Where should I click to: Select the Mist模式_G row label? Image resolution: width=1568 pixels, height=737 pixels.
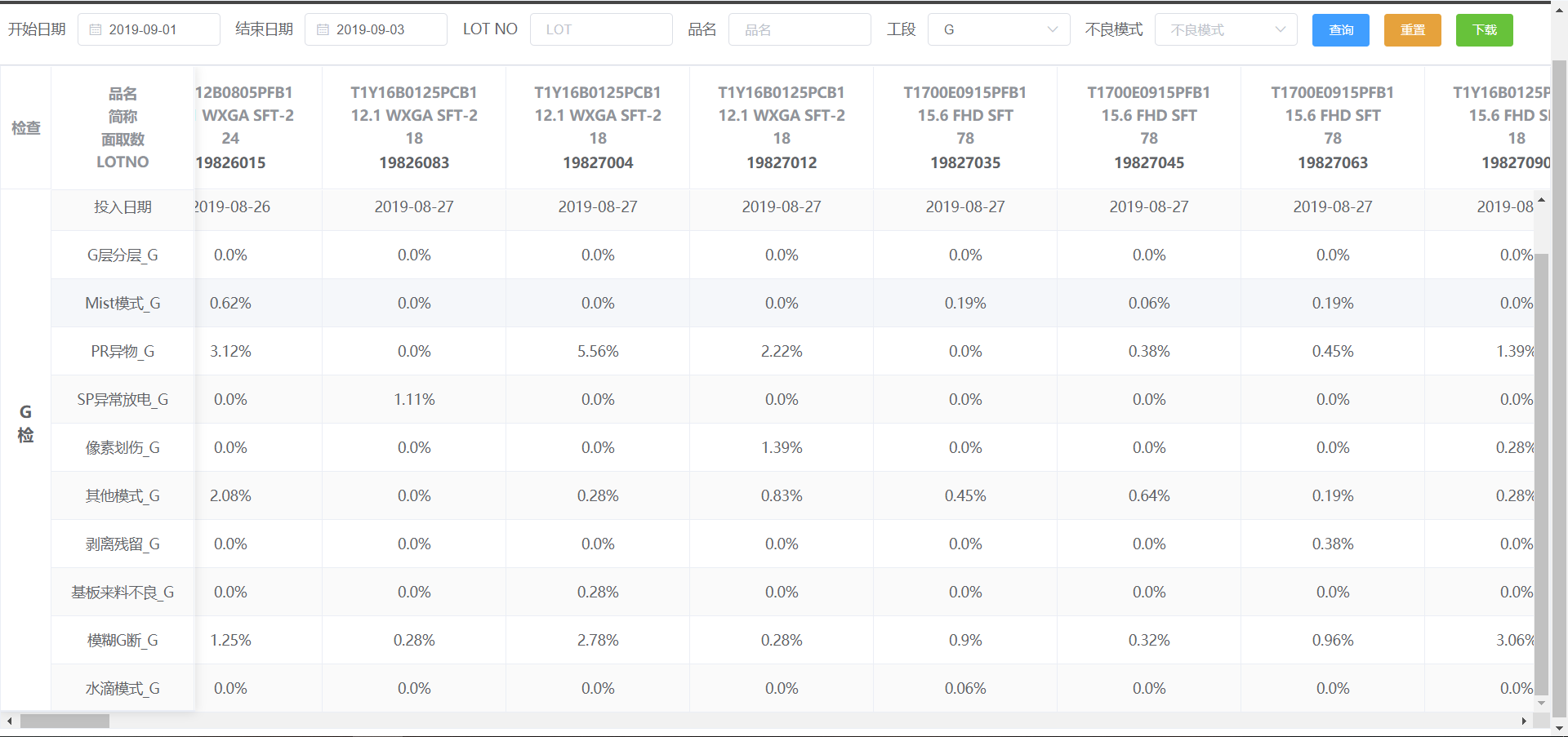pyautogui.click(x=122, y=304)
